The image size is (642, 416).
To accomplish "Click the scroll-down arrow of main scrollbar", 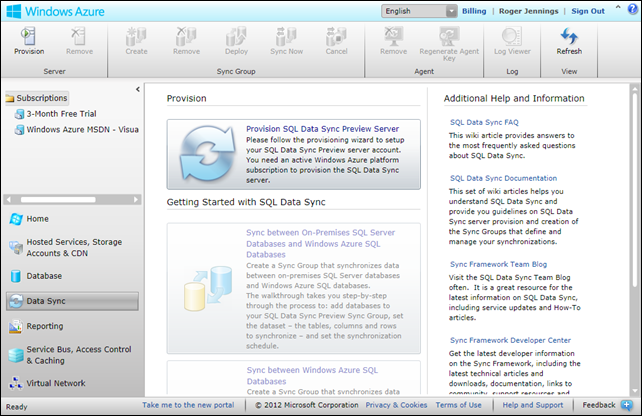I will 634,391.
